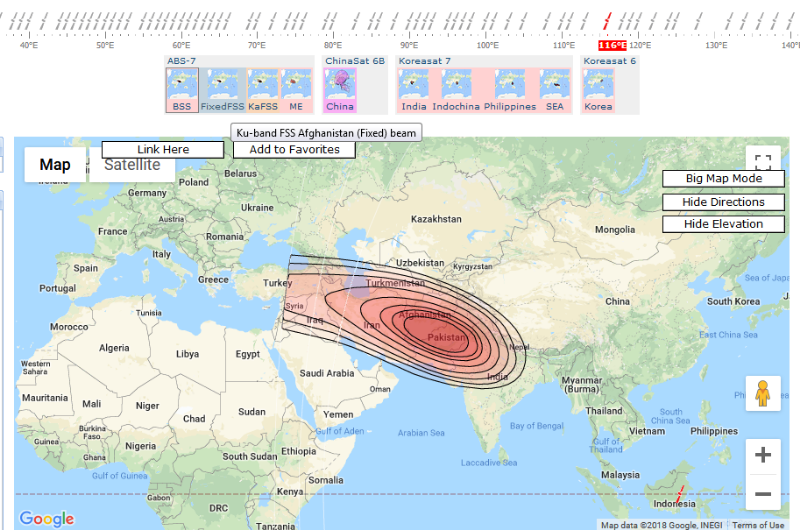Click the Hide Directions button
This screenshot has height=530, width=800.
(x=723, y=202)
